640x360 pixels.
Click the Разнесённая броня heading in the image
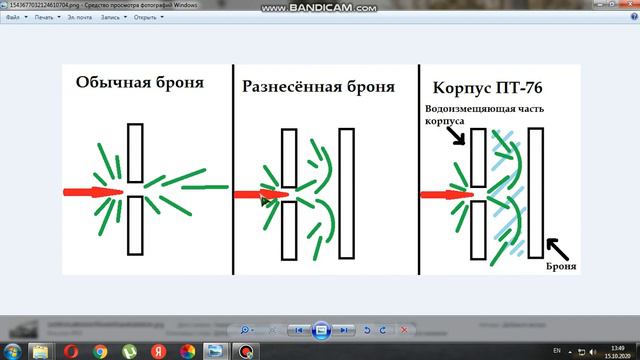click(318, 87)
